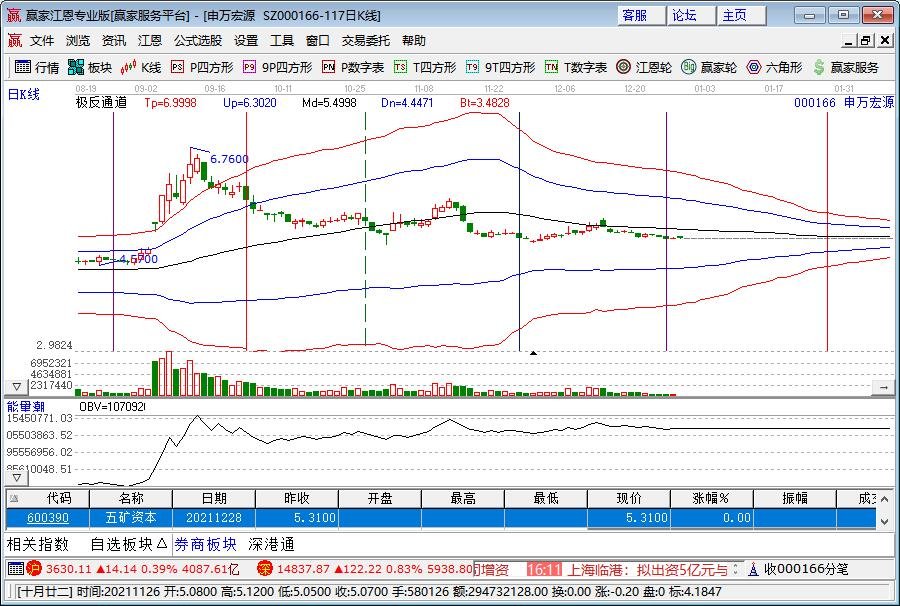This screenshot has width=900, height=606.
Task: Click the small stepper arrows by news ticker
Action: coord(736,569)
